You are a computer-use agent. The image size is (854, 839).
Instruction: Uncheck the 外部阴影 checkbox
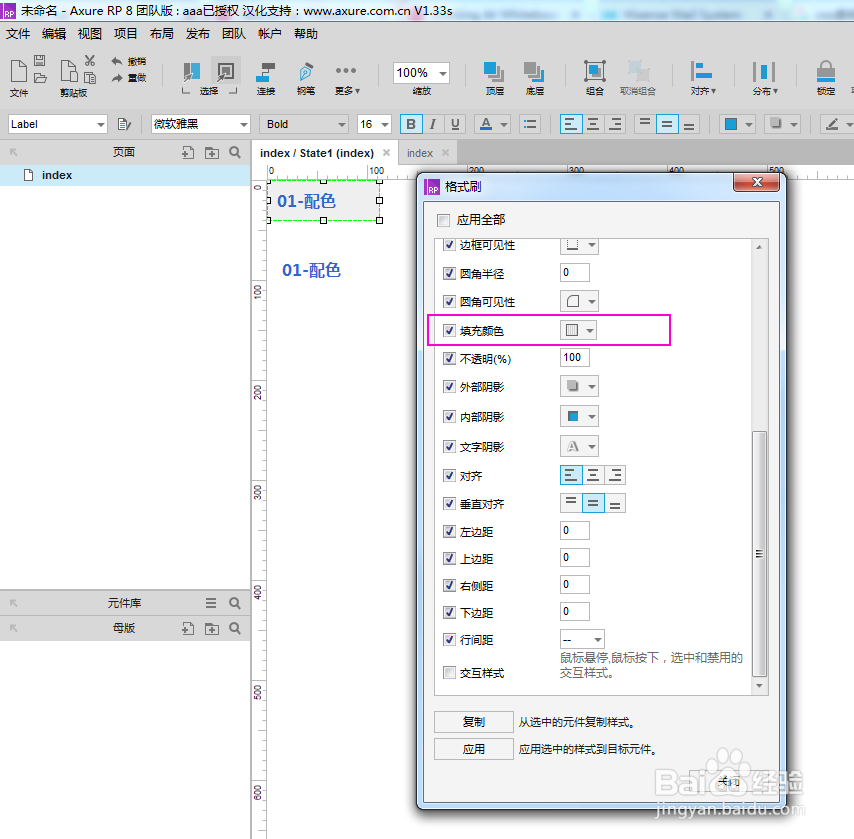pyautogui.click(x=449, y=386)
